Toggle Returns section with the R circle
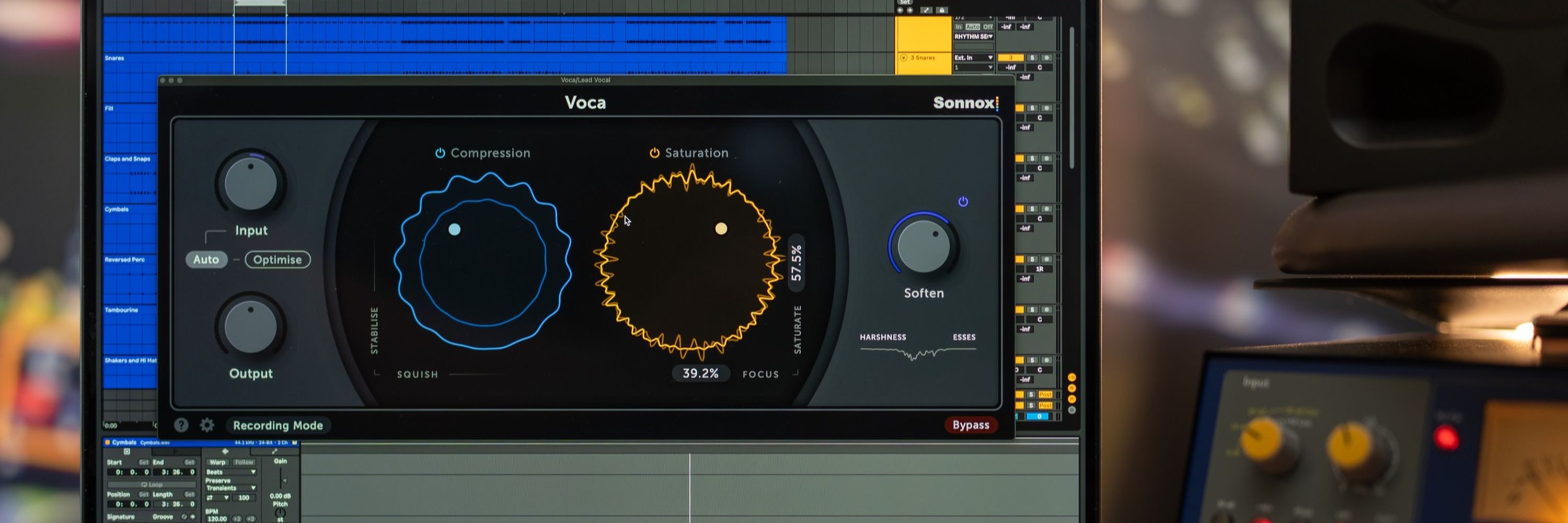 pyautogui.click(x=1072, y=389)
